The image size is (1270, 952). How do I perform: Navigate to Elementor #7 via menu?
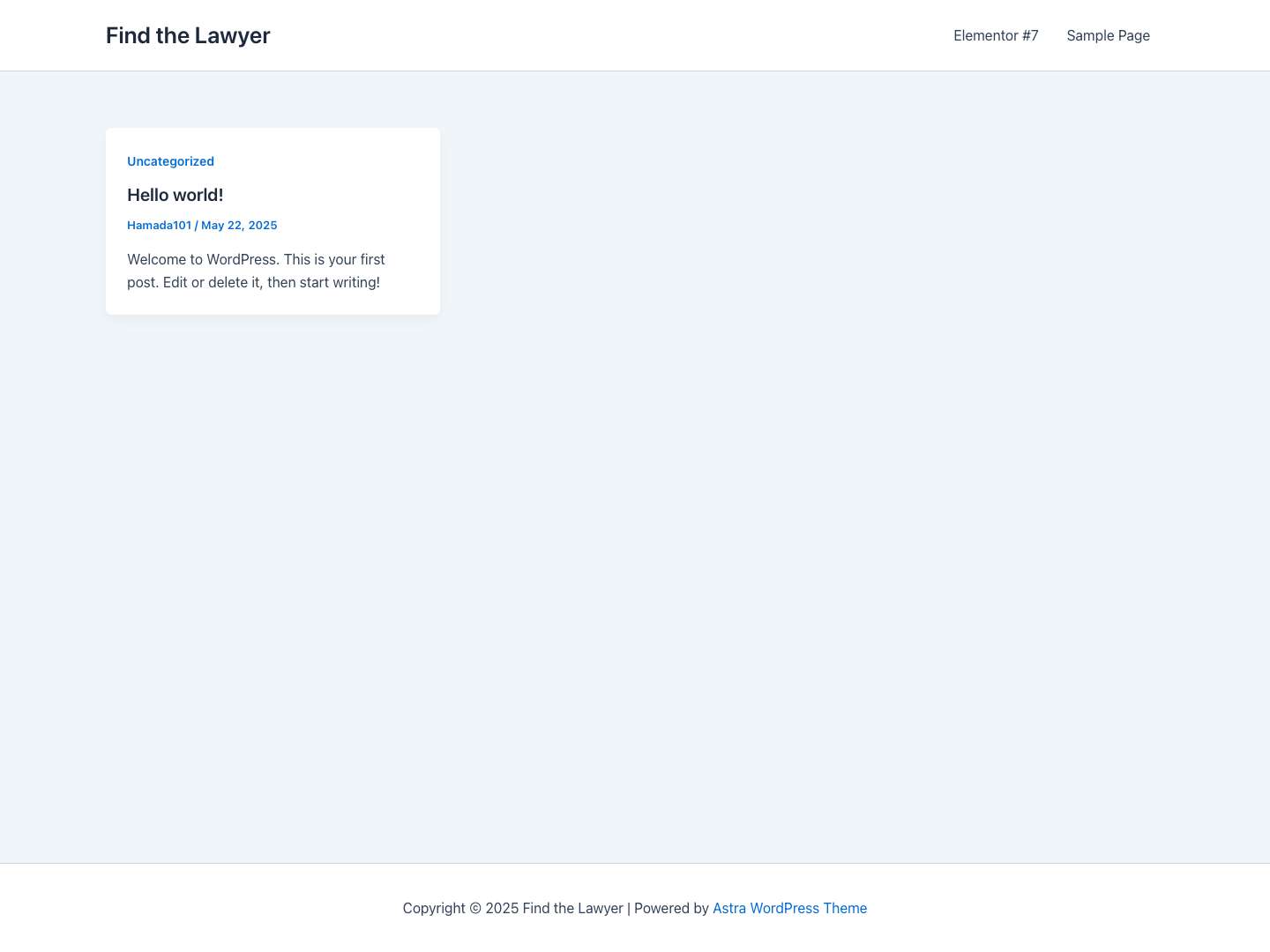coord(996,35)
